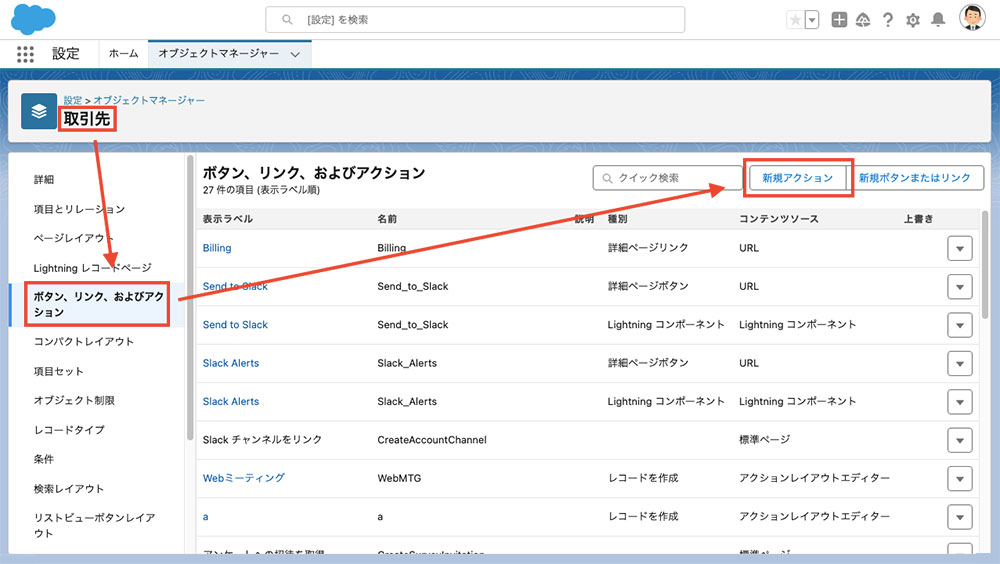1000x564 pixels.
Task: Open the row menu for Billing
Action: pyautogui.click(x=960, y=249)
